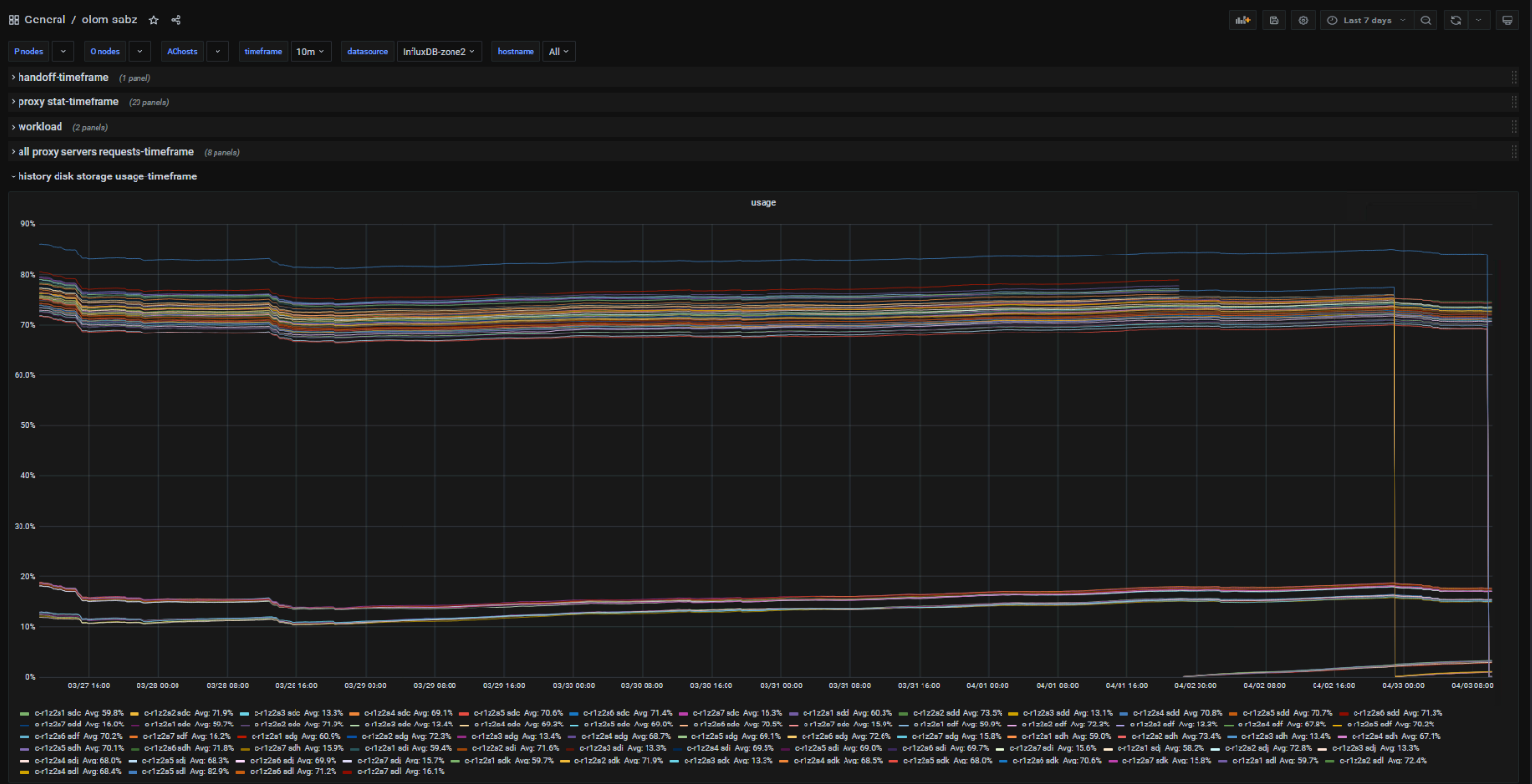1532x784 pixels.
Task: Open the datasource InfluxDB-zone2 dropdown
Action: (439, 52)
